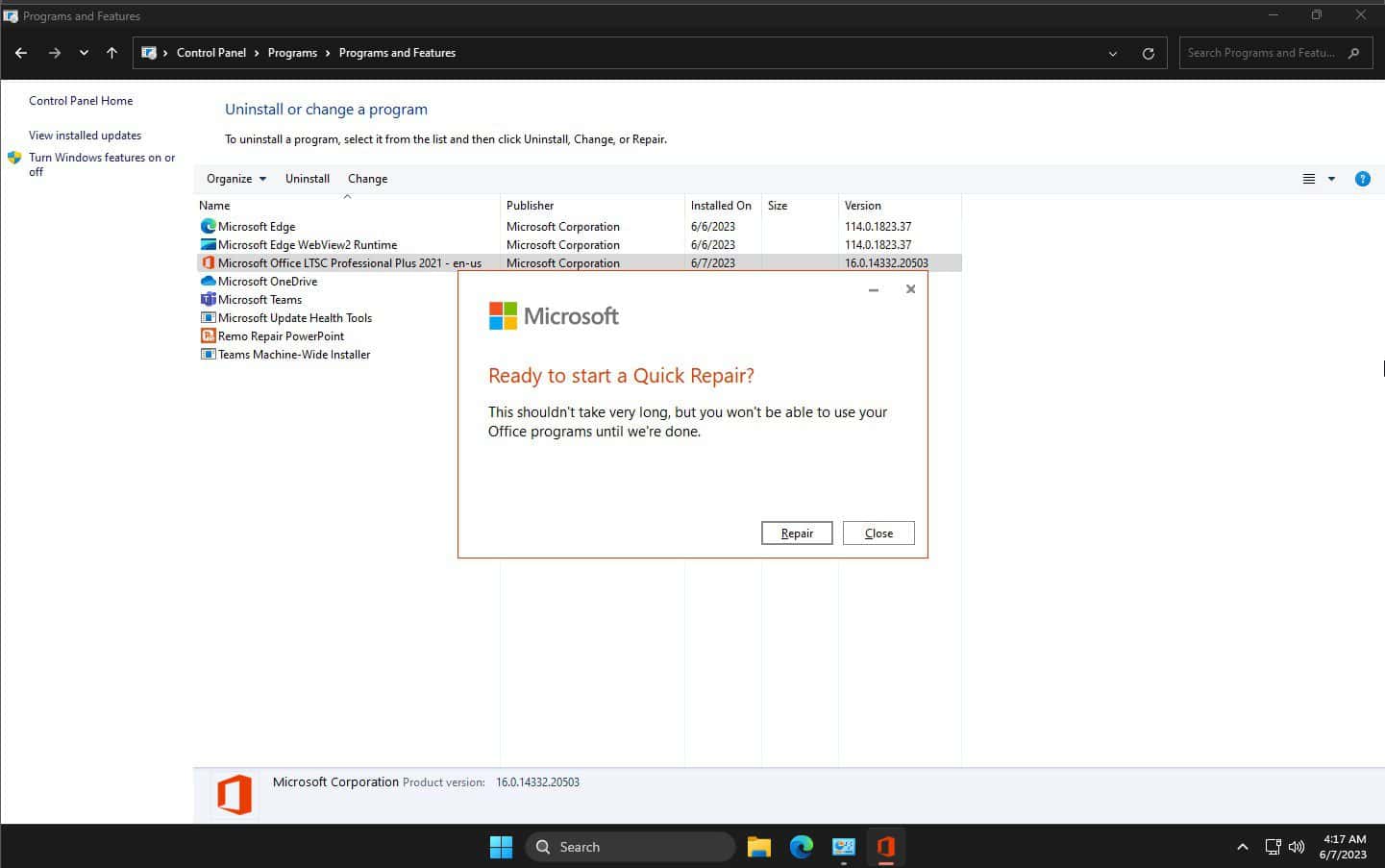
Task: Select the Microsoft OneDrive entry
Action: (267, 282)
